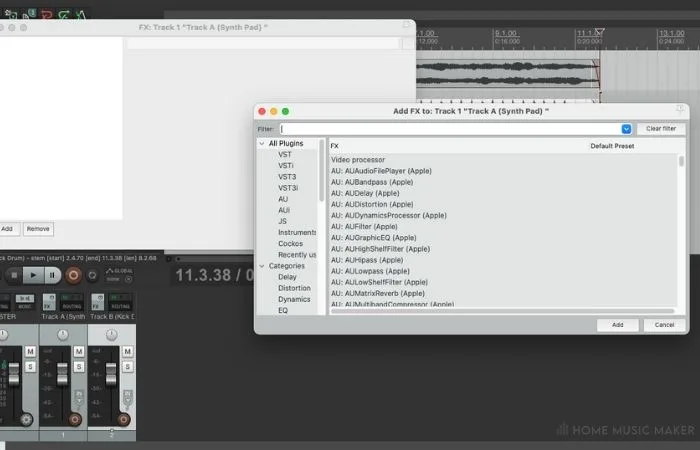Focus the Filter text field

[450, 129]
